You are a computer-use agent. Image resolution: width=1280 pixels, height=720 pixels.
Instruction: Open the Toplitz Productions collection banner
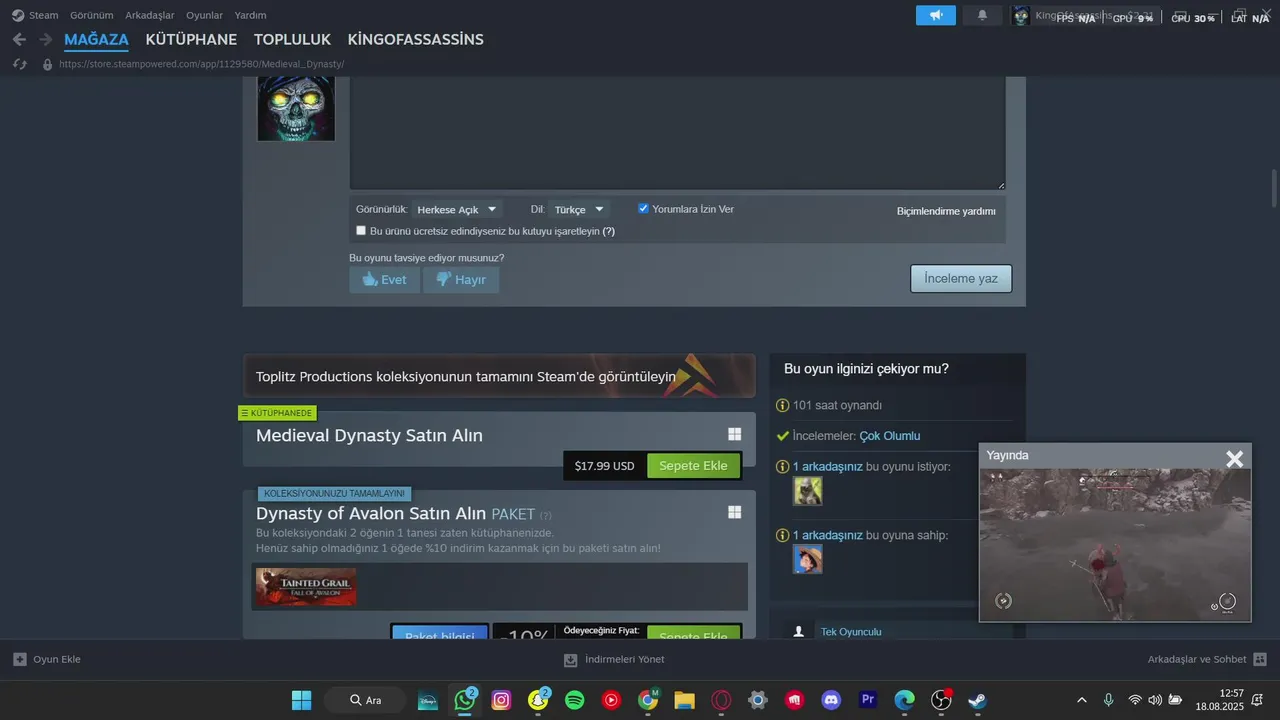(x=499, y=375)
